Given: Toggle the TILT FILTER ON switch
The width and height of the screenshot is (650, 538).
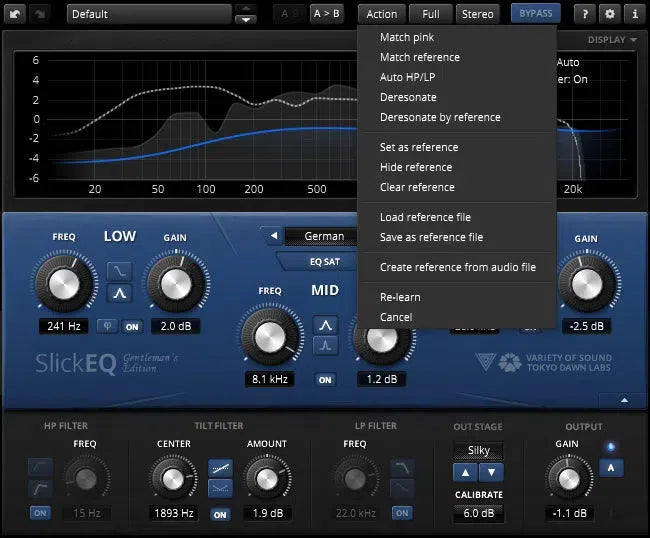Looking at the screenshot, I should [x=221, y=513].
